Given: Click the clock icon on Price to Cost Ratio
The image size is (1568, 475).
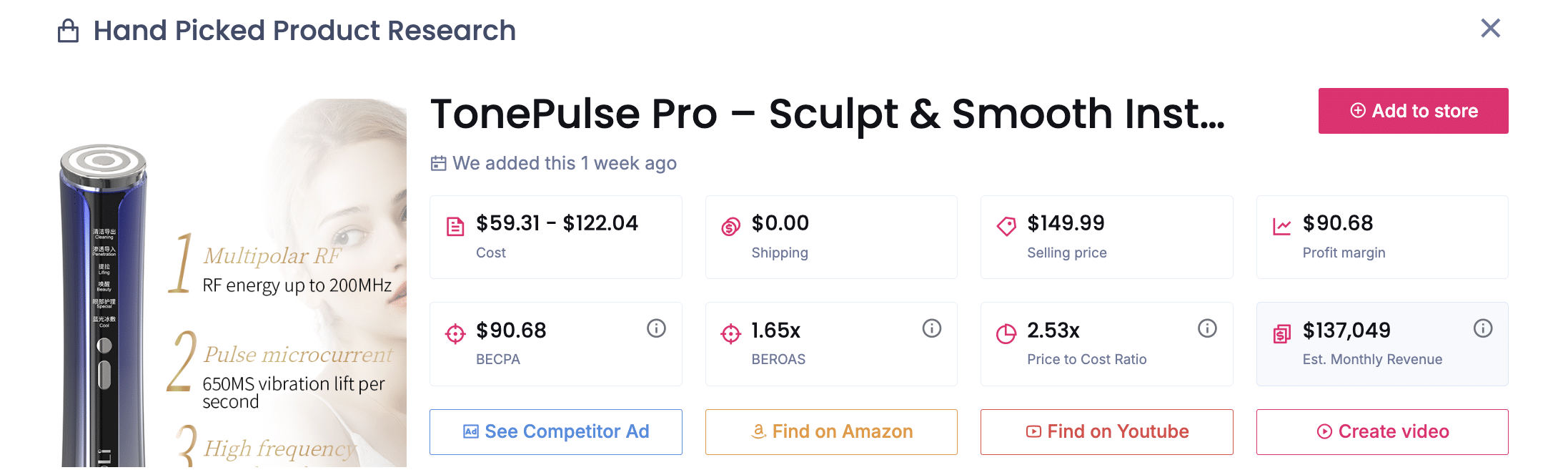Looking at the screenshot, I should [x=1006, y=331].
